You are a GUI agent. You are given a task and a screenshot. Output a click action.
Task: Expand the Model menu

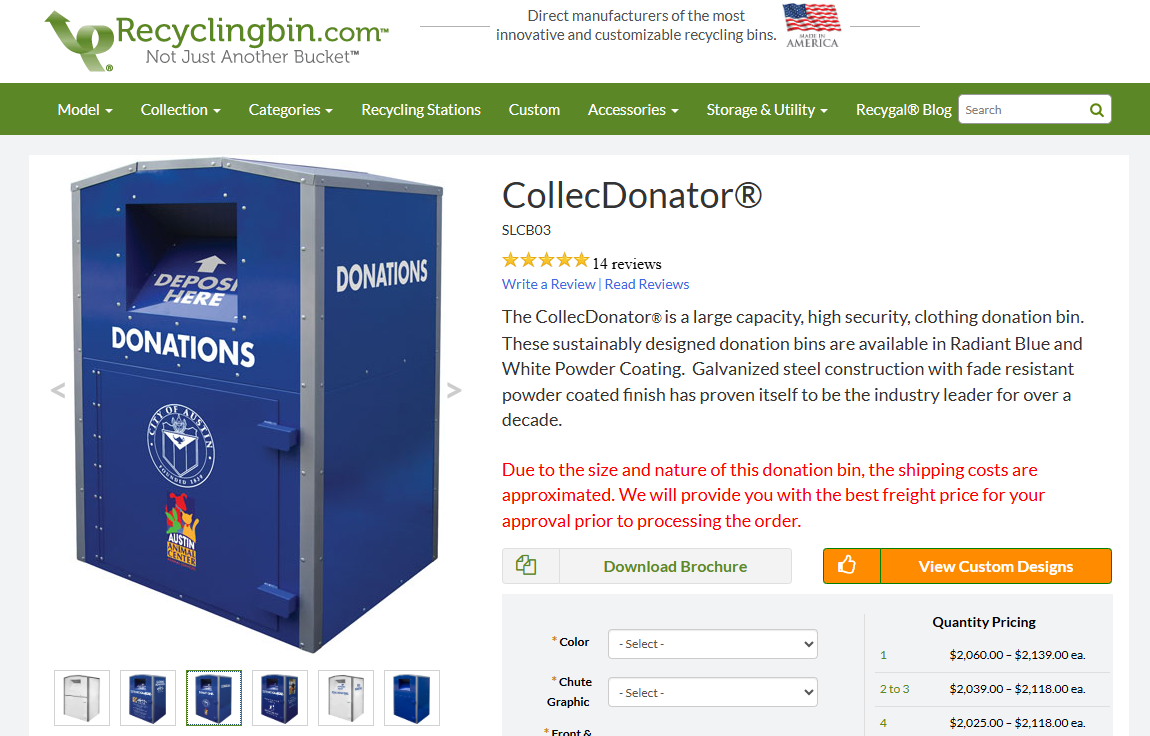click(x=85, y=110)
